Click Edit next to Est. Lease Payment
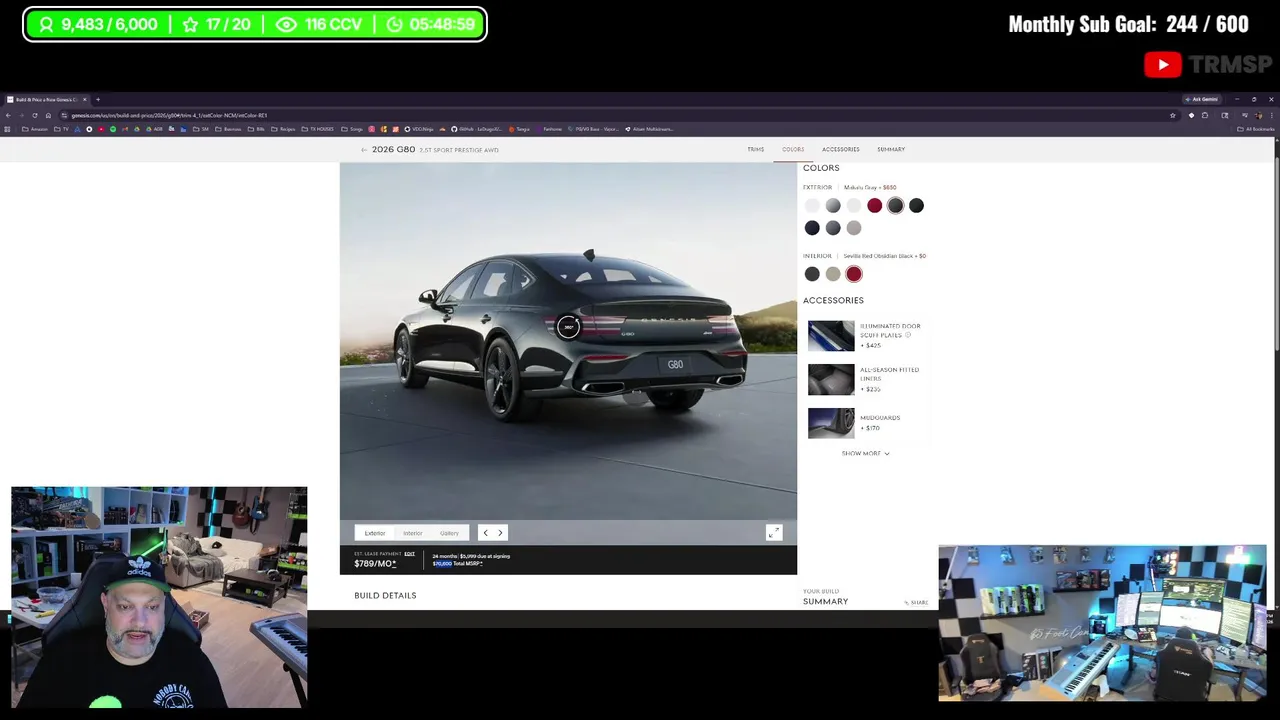1280x720 pixels. click(x=410, y=554)
